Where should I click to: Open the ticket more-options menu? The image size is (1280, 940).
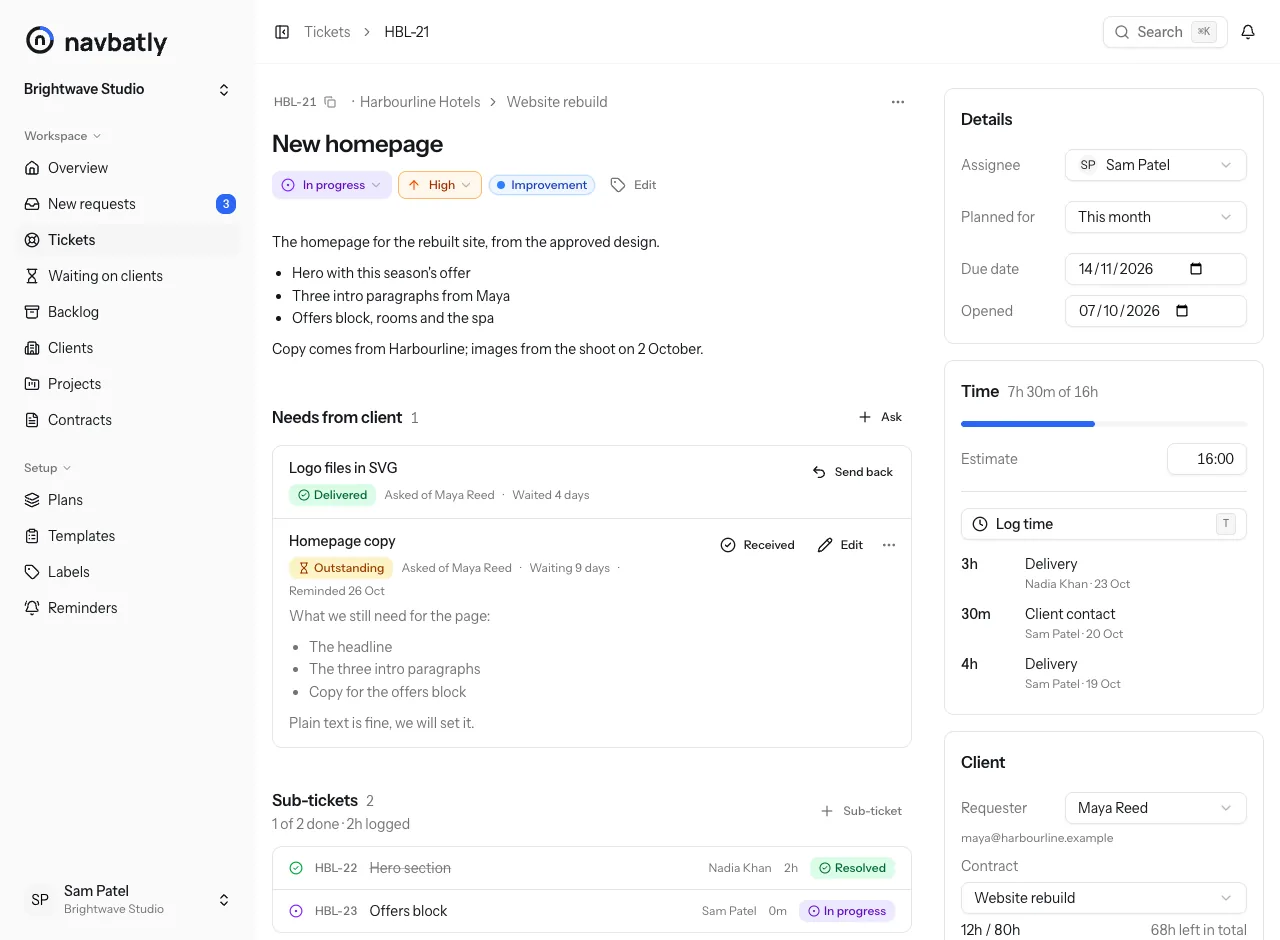pos(898,102)
